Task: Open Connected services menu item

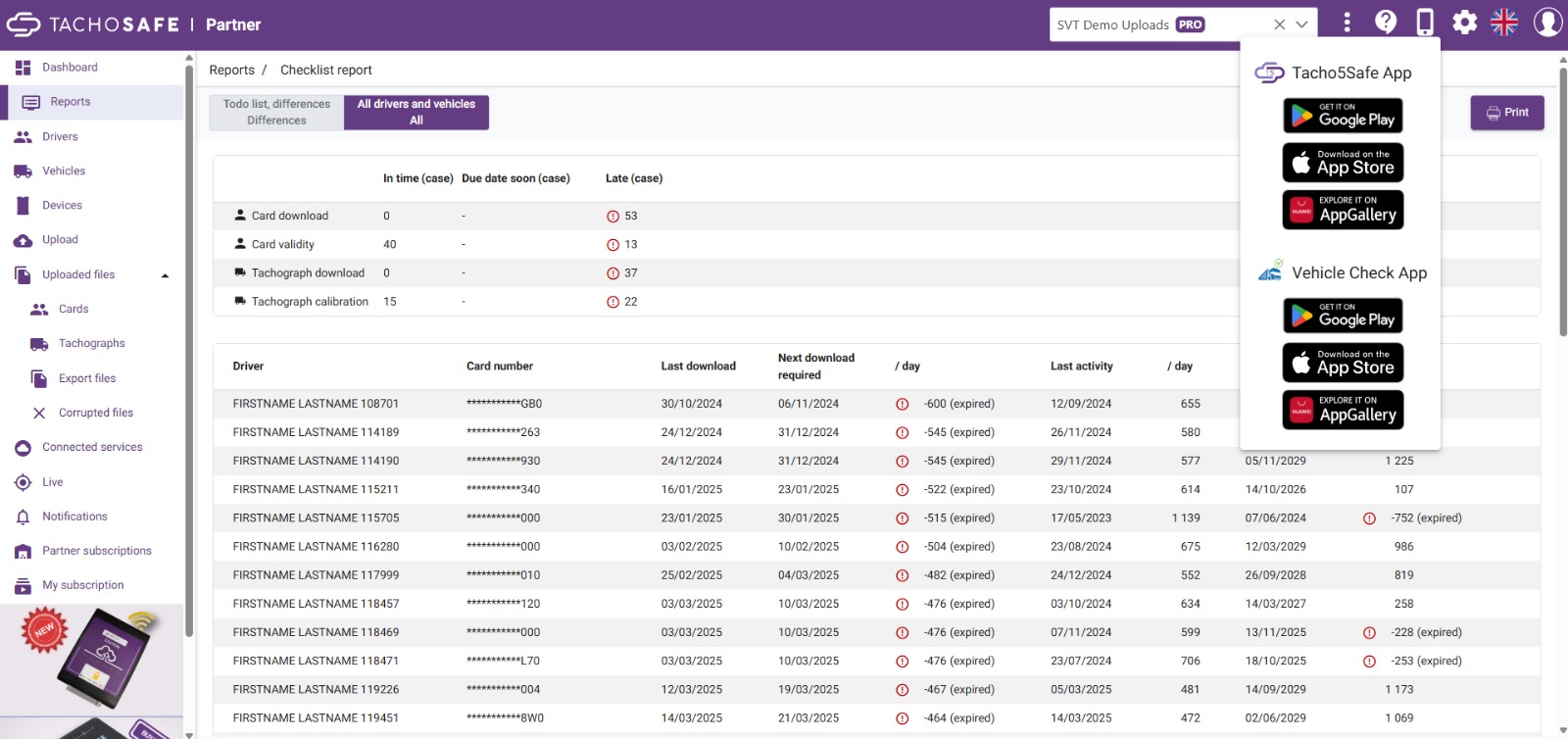Action: click(92, 447)
